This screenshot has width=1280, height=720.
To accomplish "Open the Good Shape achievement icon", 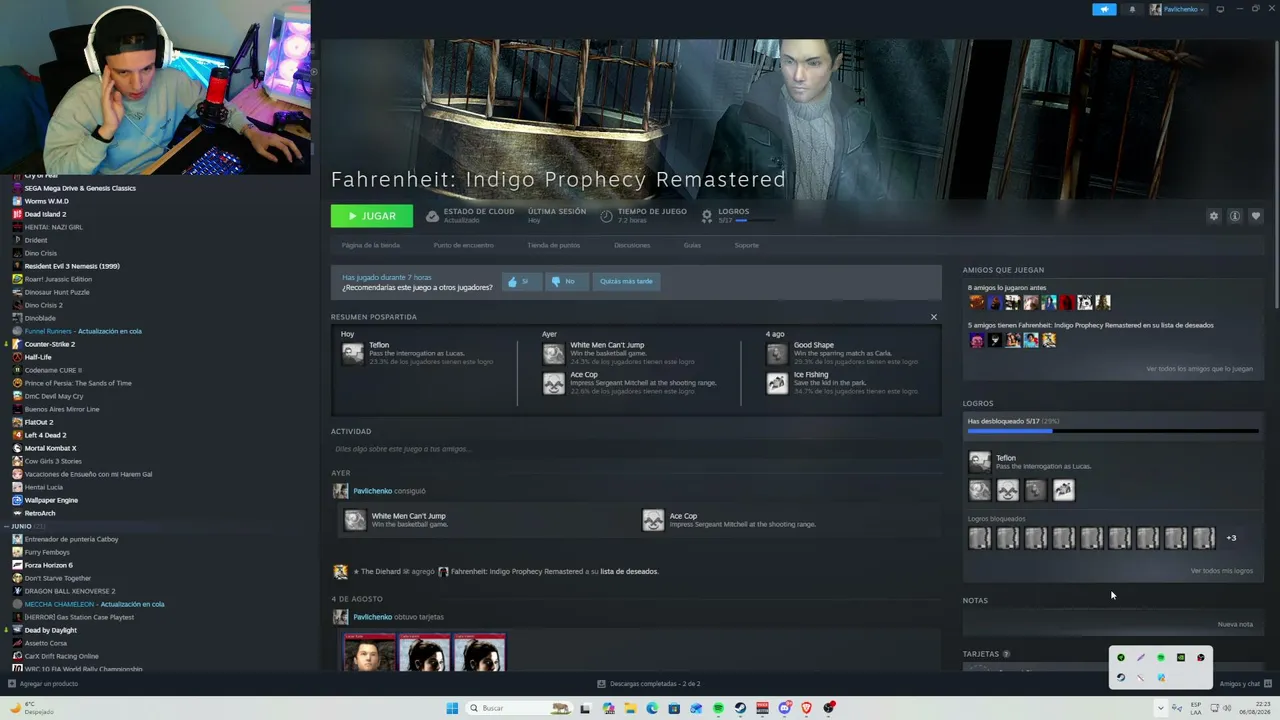I will [x=777, y=354].
